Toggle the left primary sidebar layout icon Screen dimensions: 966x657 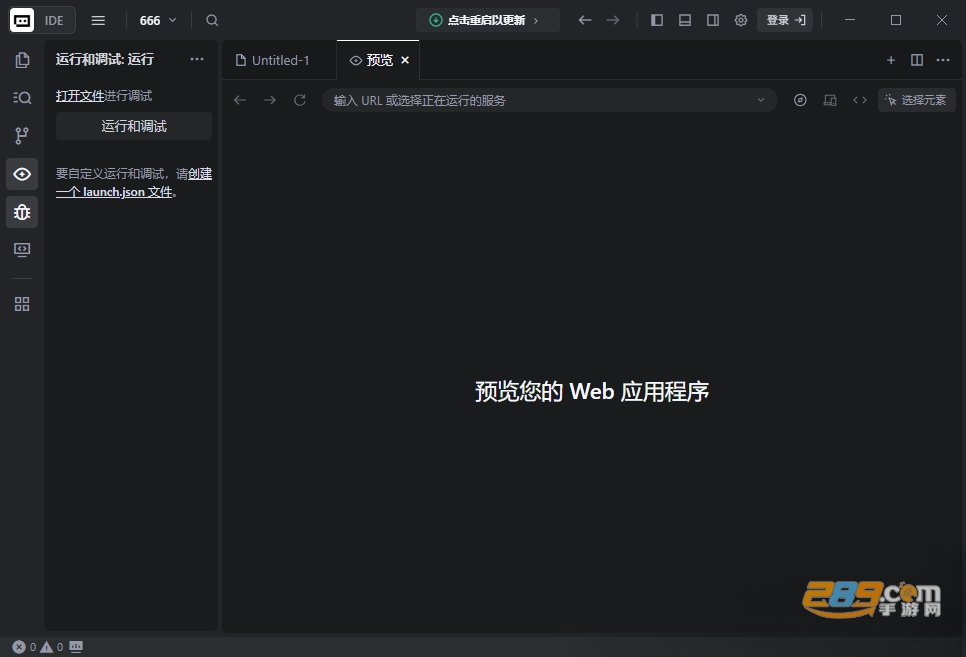(x=657, y=20)
